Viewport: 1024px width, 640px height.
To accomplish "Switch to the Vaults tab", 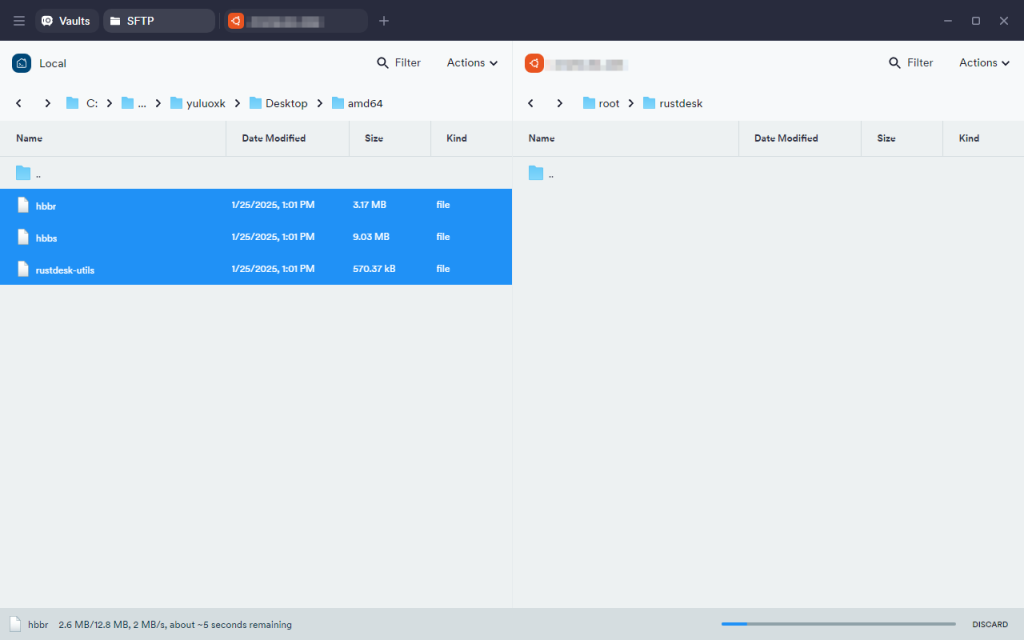I will point(67,21).
